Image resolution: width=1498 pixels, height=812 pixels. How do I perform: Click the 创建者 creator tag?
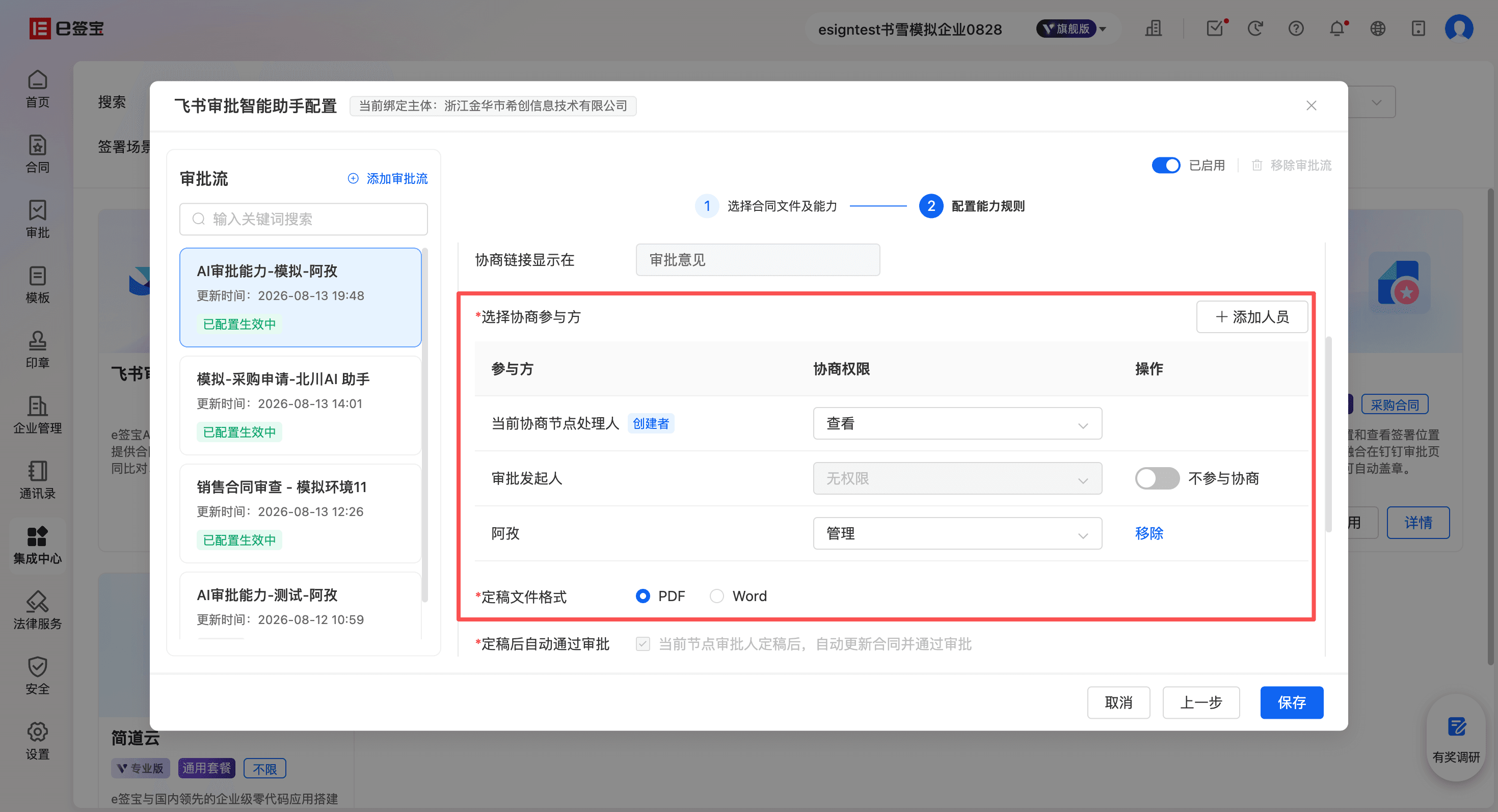pos(651,423)
